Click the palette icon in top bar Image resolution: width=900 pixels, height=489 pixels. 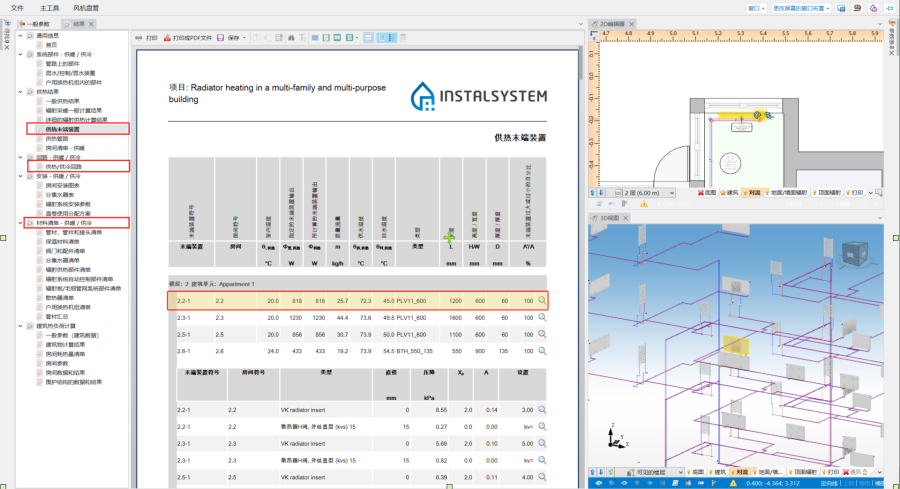click(x=858, y=8)
